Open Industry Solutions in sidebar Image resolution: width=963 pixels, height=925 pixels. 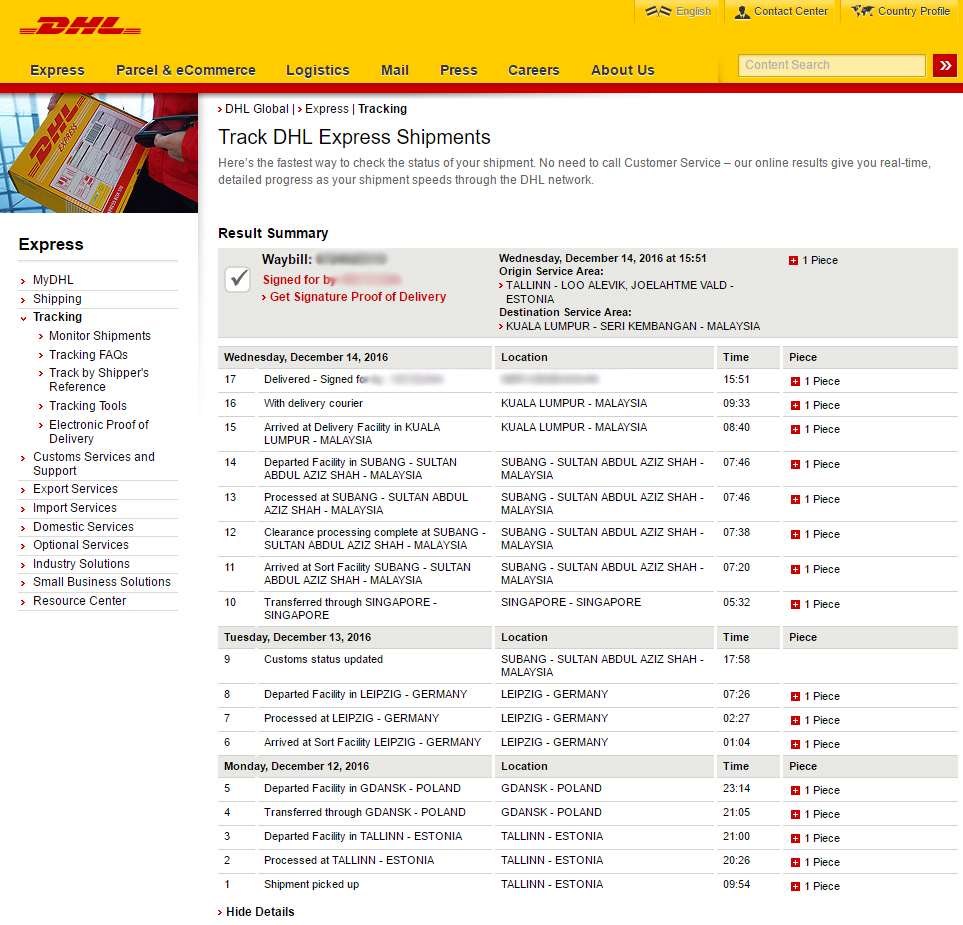point(82,564)
